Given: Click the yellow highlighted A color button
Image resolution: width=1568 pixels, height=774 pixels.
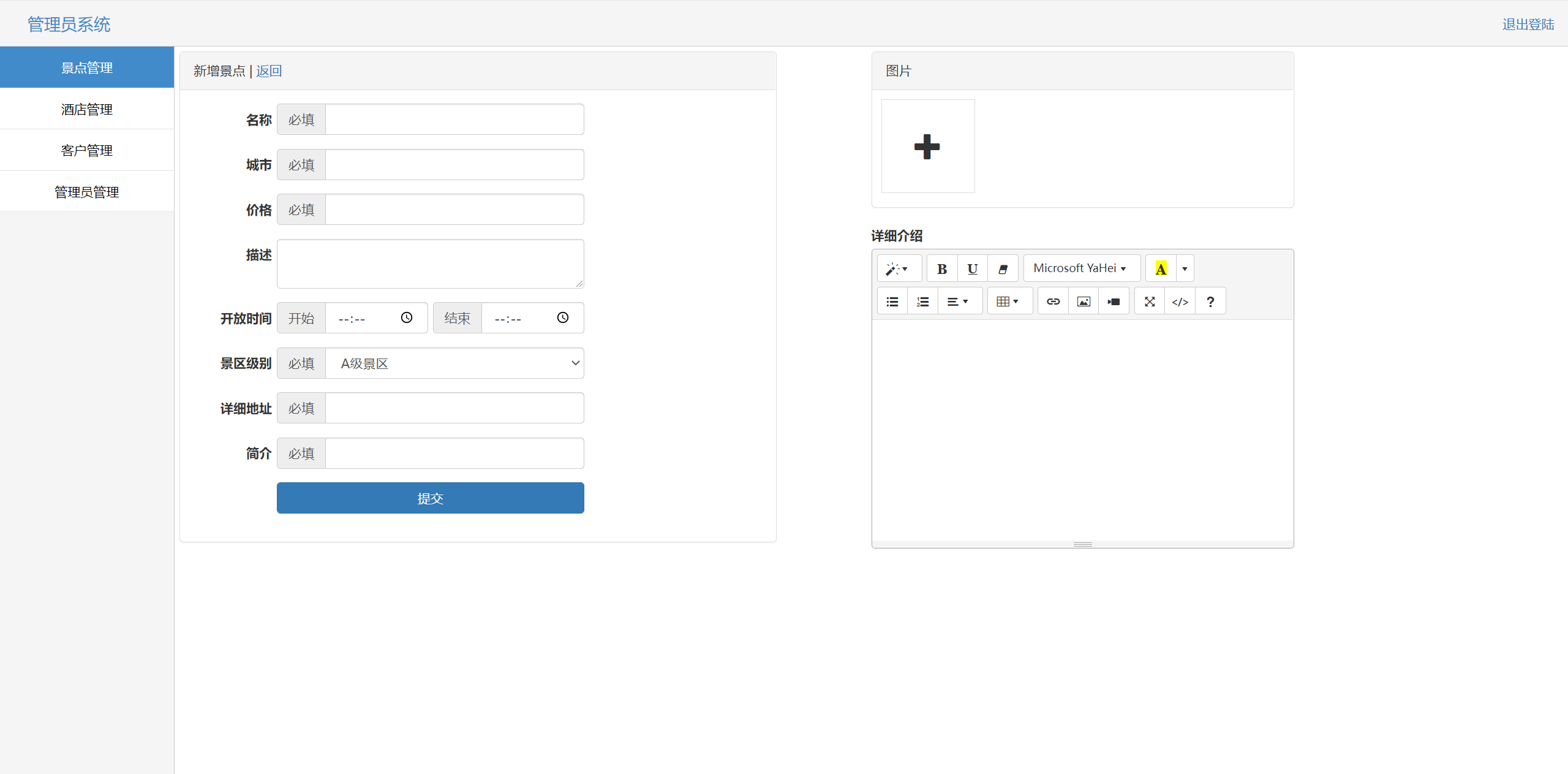Looking at the screenshot, I should pos(1161,268).
